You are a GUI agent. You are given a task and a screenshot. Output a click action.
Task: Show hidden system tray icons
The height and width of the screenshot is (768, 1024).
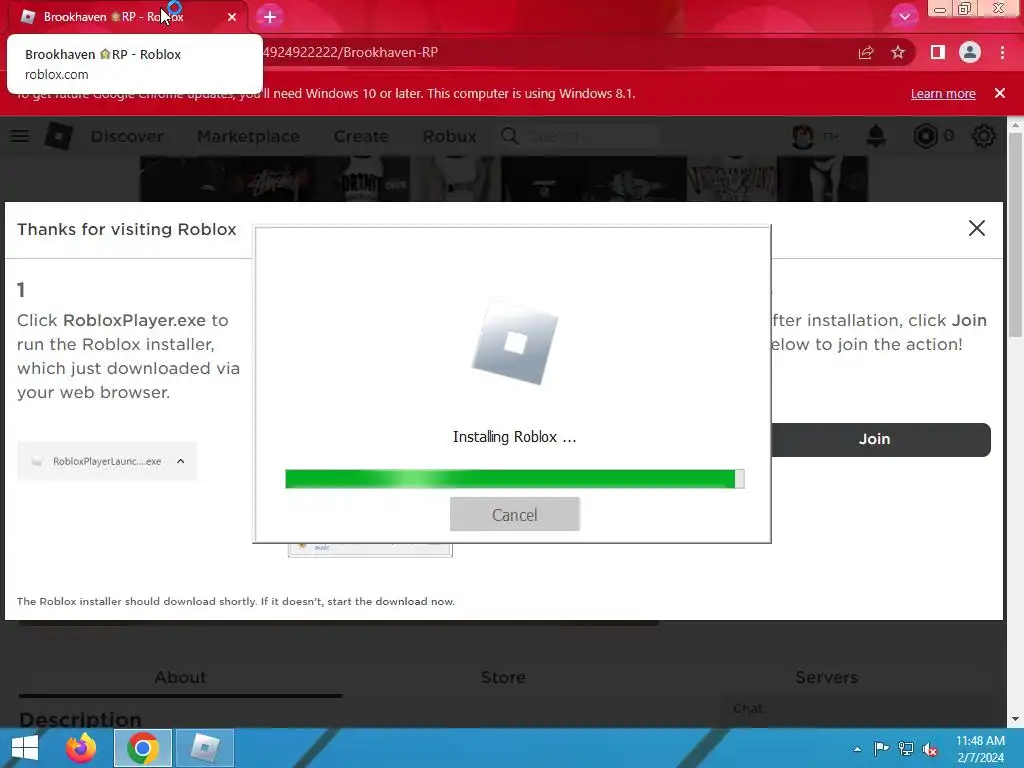857,749
